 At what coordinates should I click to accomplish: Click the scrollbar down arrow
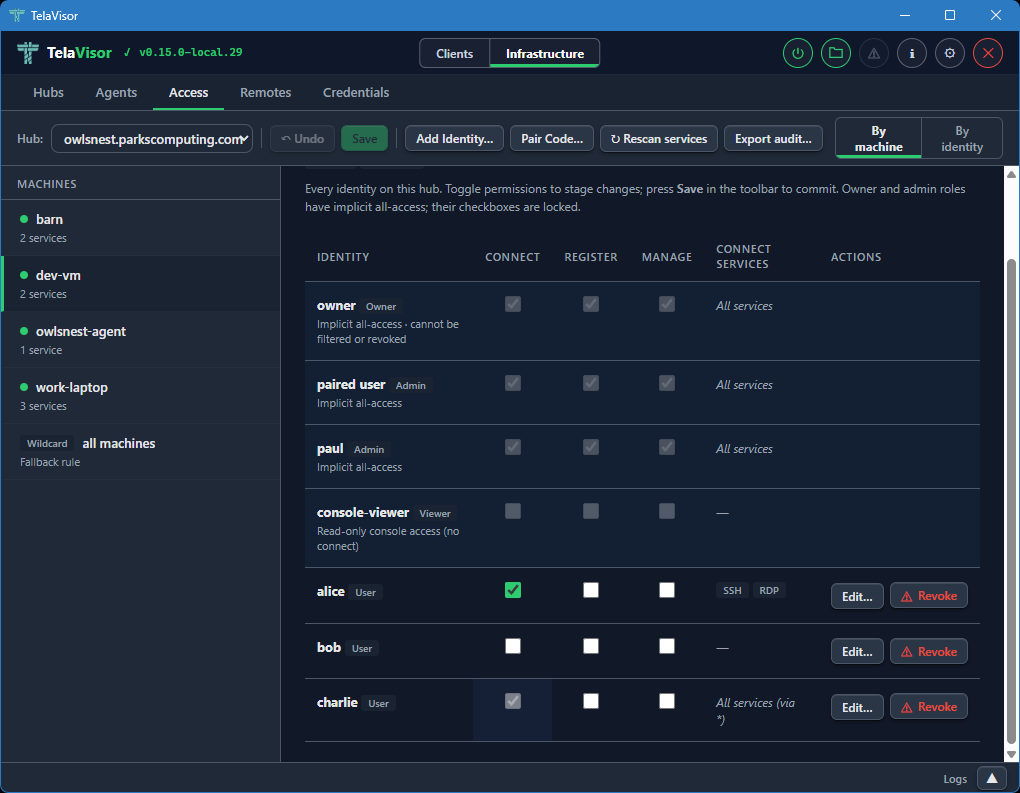pos(1011,754)
